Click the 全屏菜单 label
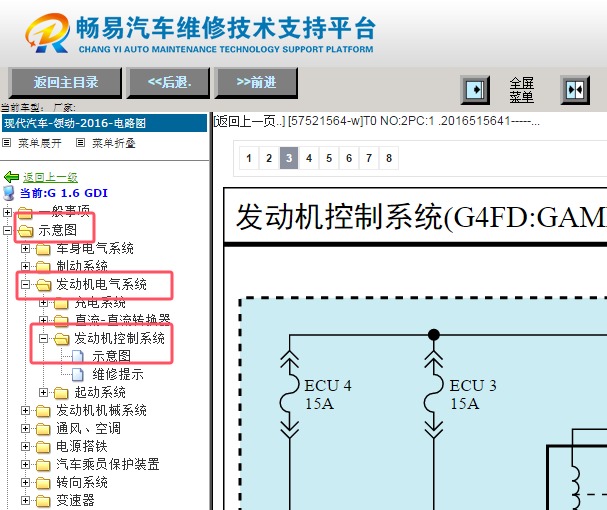 coord(521,90)
